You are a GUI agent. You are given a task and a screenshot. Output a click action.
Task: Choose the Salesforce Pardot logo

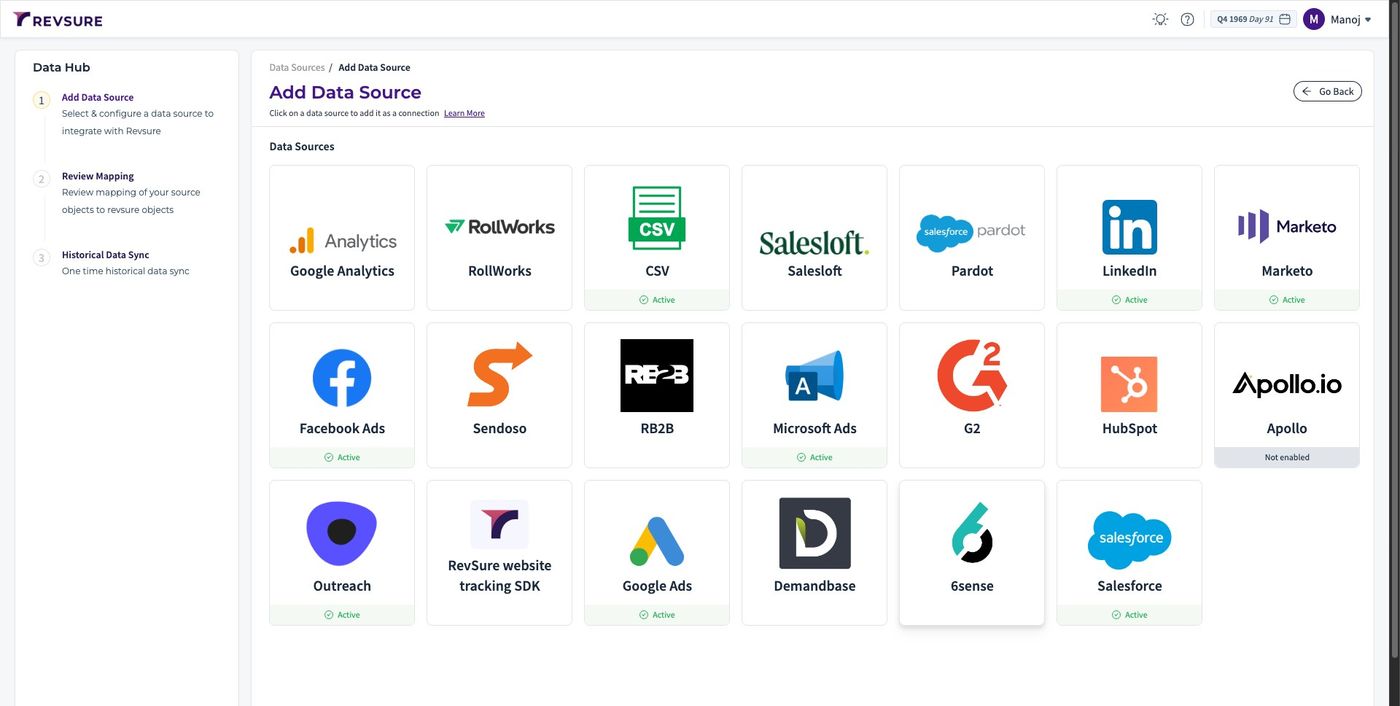pyautogui.click(x=972, y=232)
